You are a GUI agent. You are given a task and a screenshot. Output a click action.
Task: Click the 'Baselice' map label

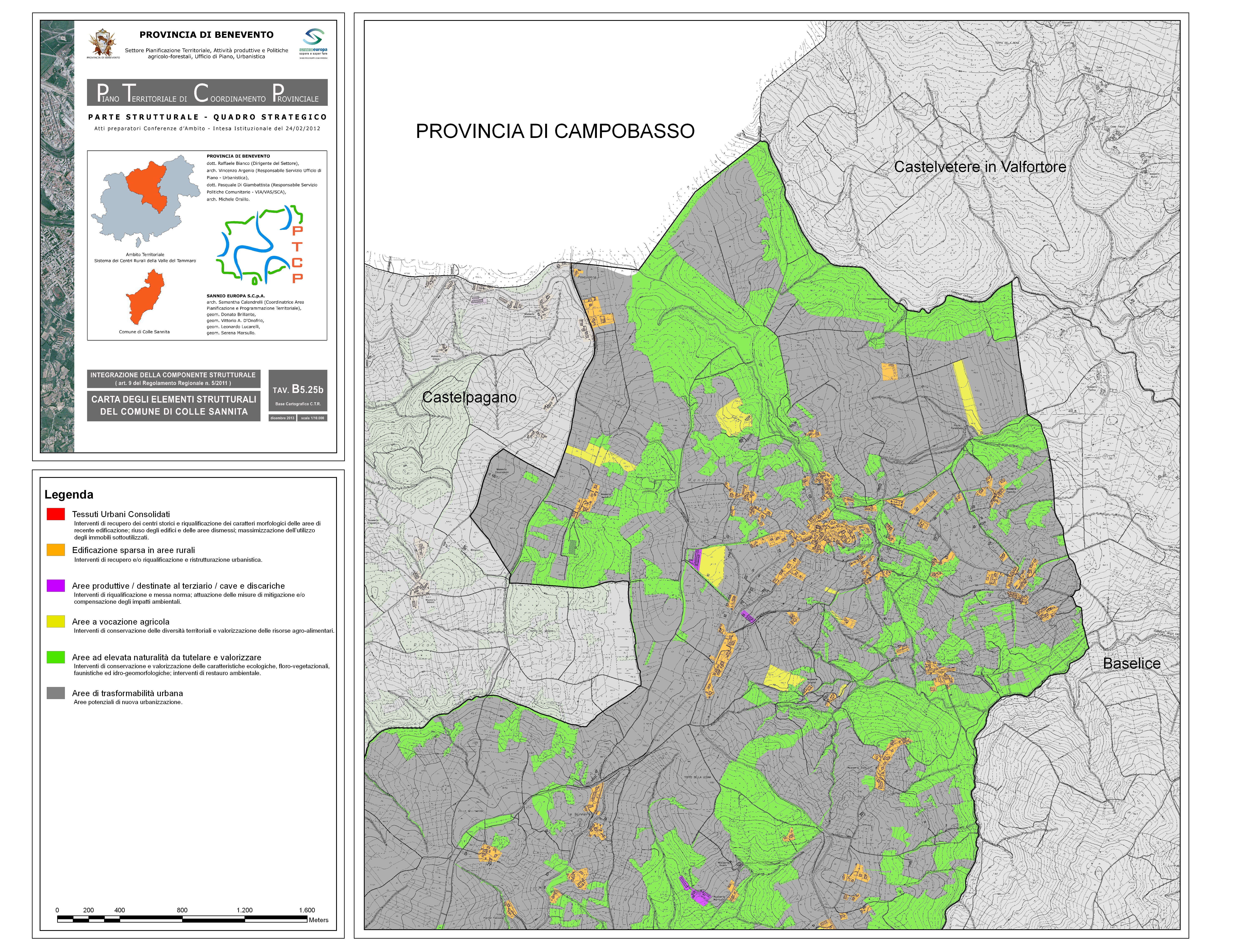coord(1132,663)
